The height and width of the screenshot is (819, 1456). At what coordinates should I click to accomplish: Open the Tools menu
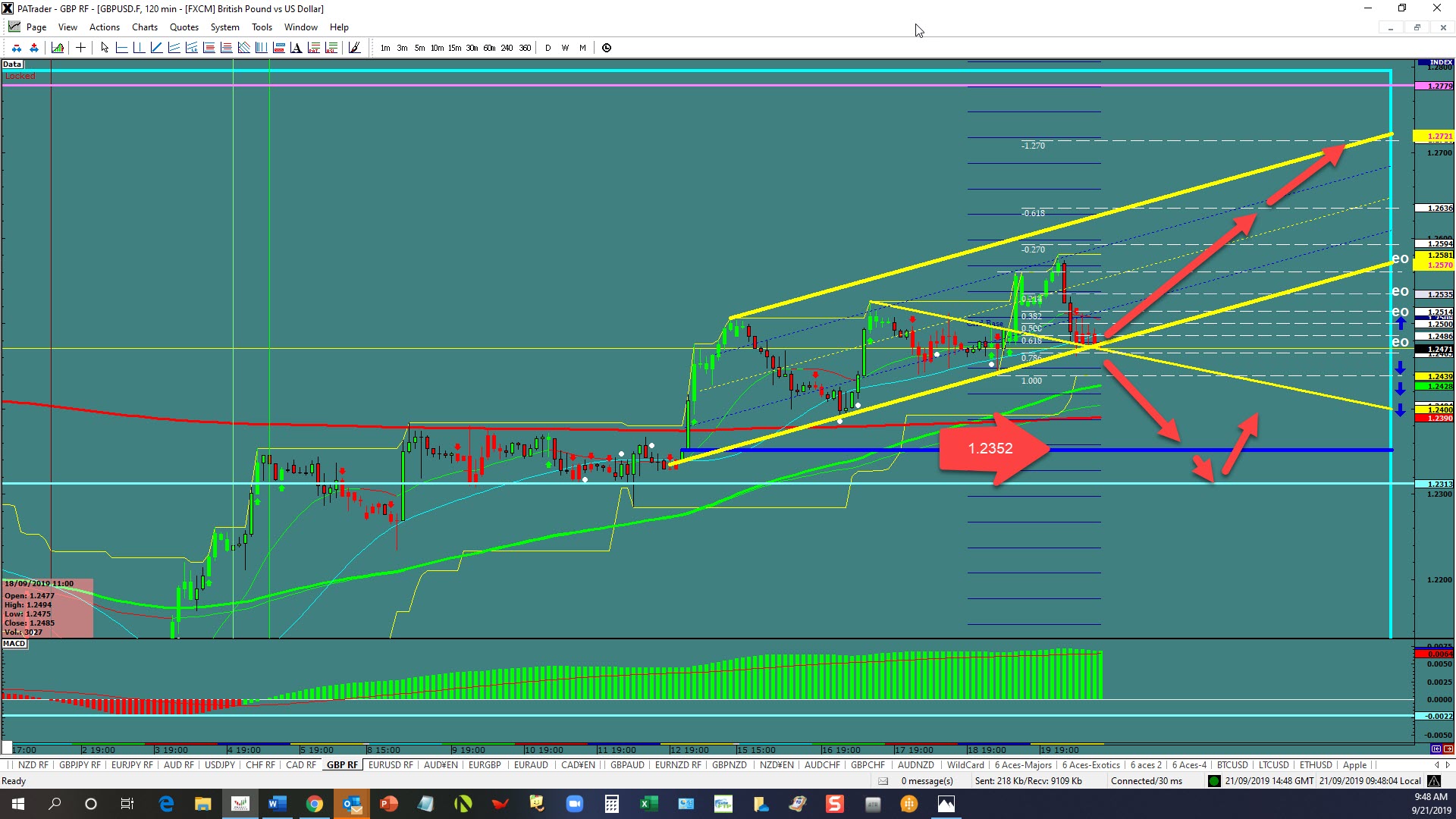coord(262,27)
